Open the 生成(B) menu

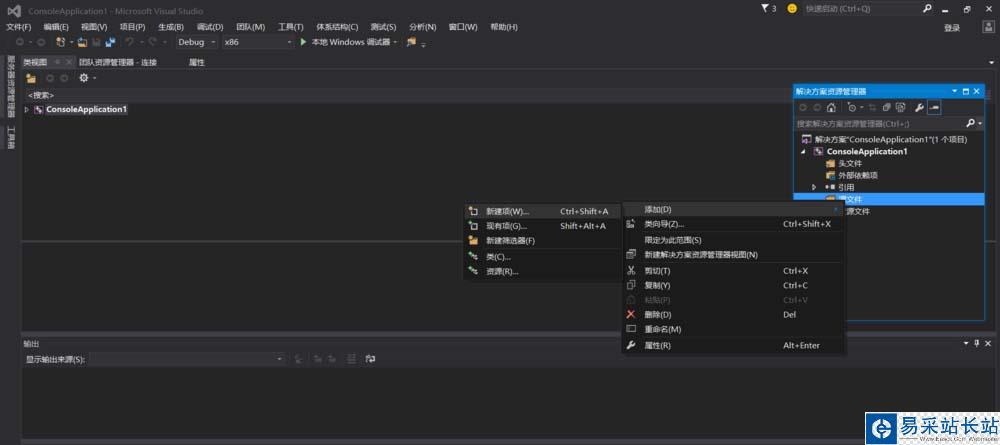point(170,27)
